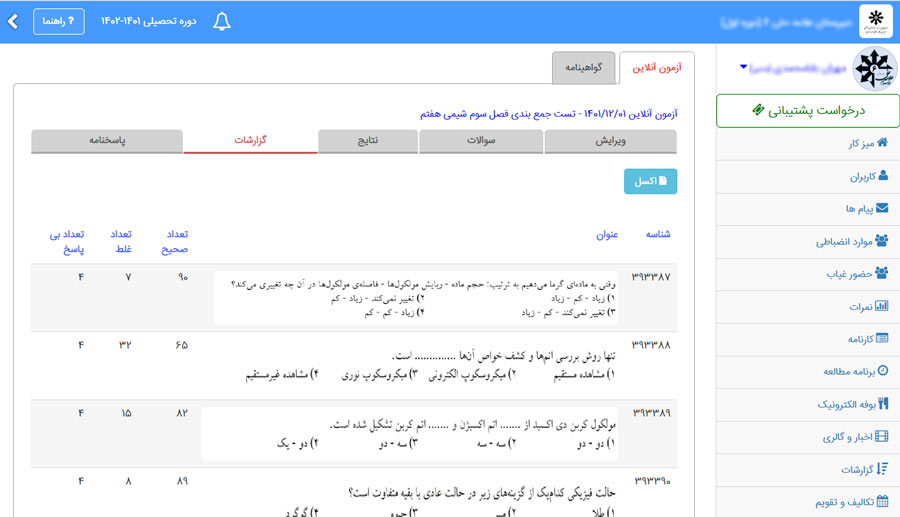Select the ویرایش tab
900x517 pixels.
click(610, 141)
